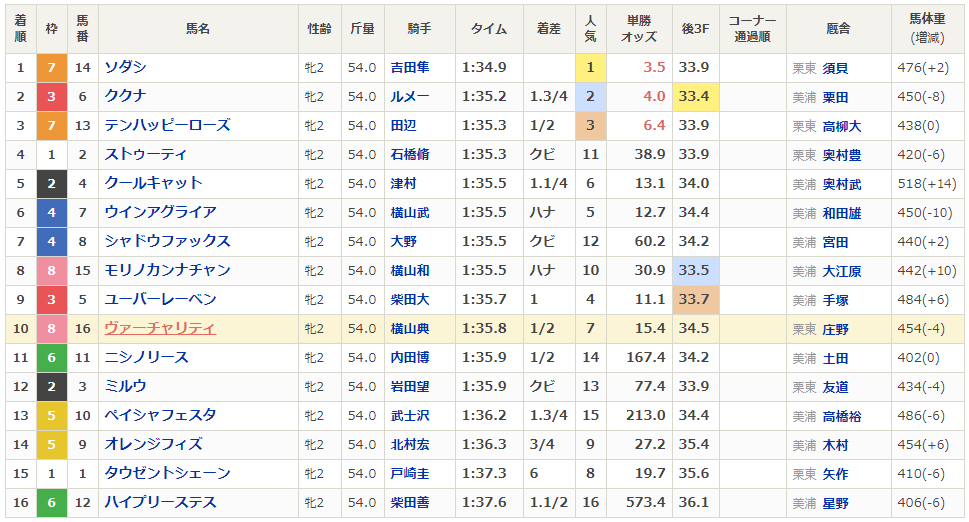Screen dimensions: 969x522
Task: Open jockey link 吉田隼
Action: (x=410, y=67)
